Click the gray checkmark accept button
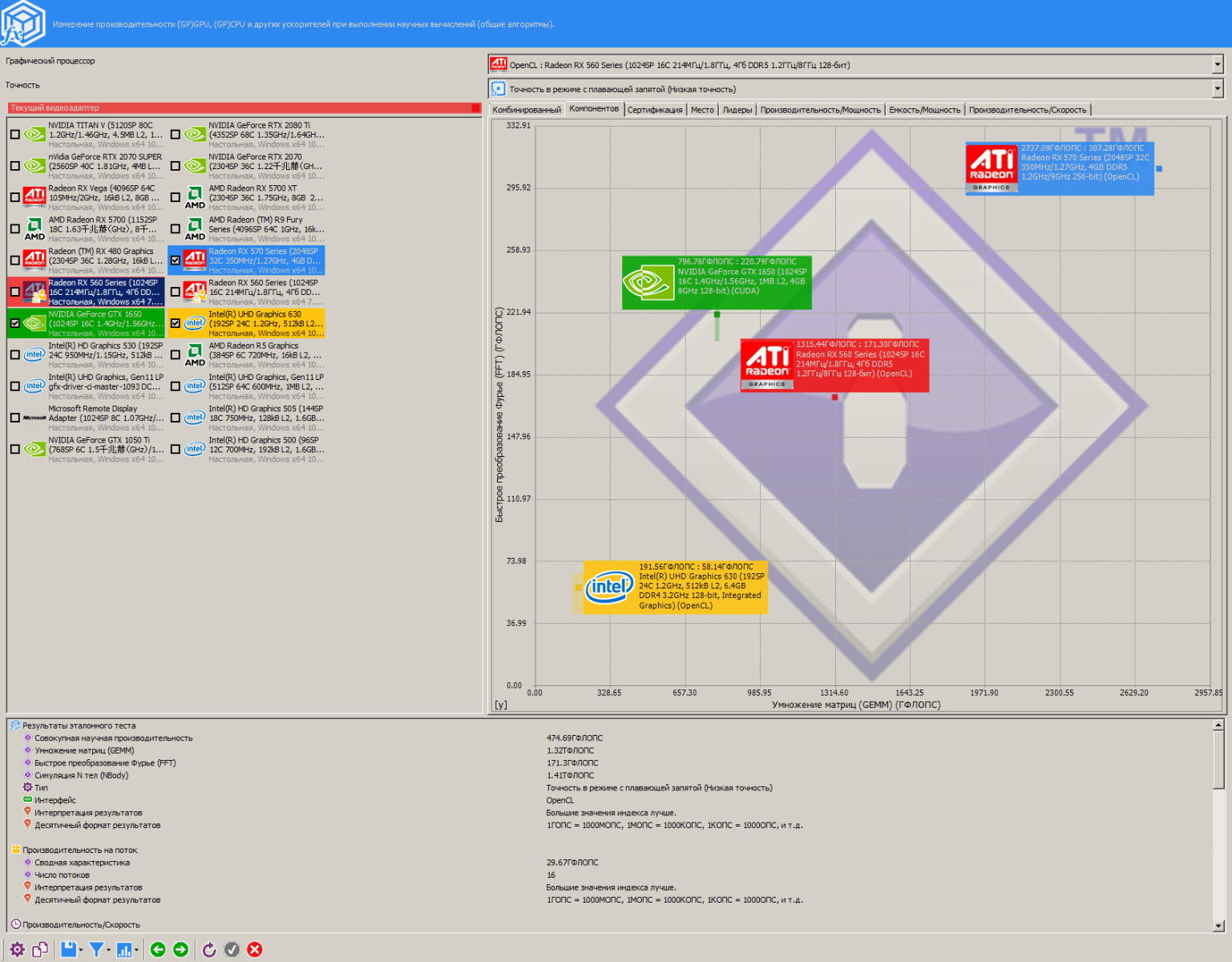1232x962 pixels. coord(232,950)
